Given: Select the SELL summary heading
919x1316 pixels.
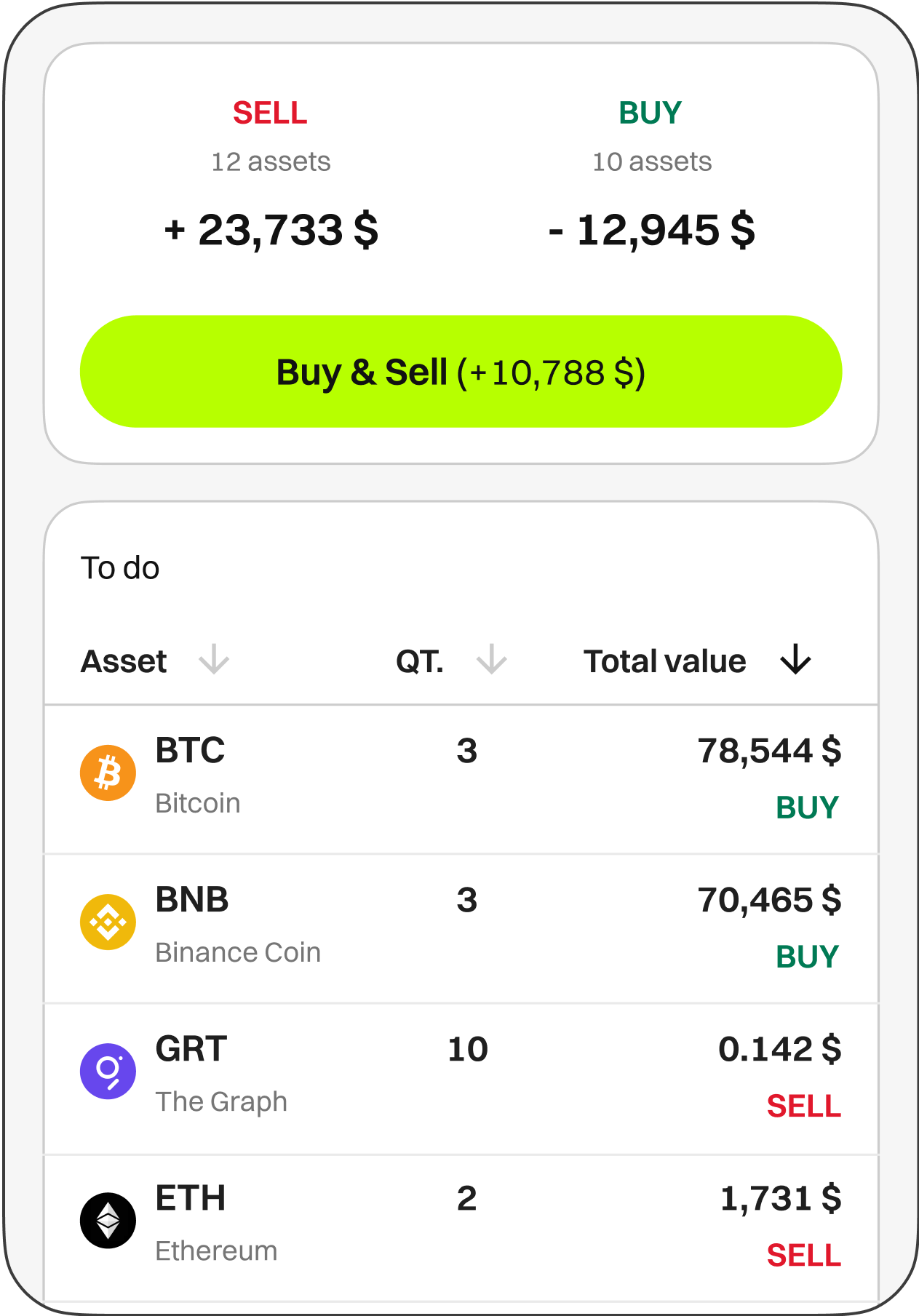Looking at the screenshot, I should coord(270,113).
